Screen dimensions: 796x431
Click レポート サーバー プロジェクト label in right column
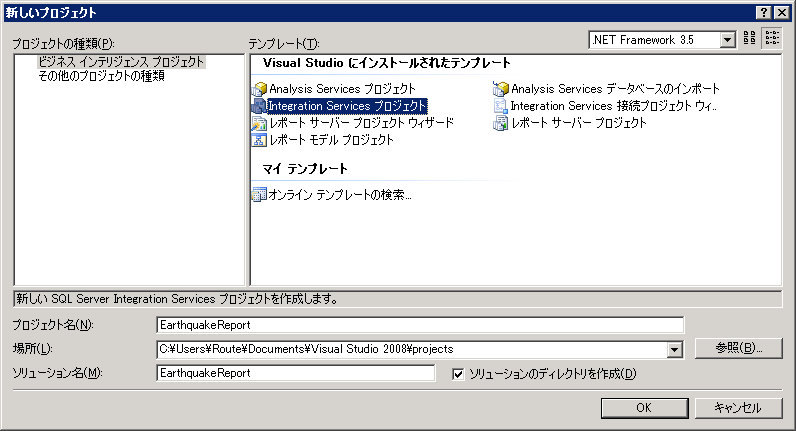point(579,123)
